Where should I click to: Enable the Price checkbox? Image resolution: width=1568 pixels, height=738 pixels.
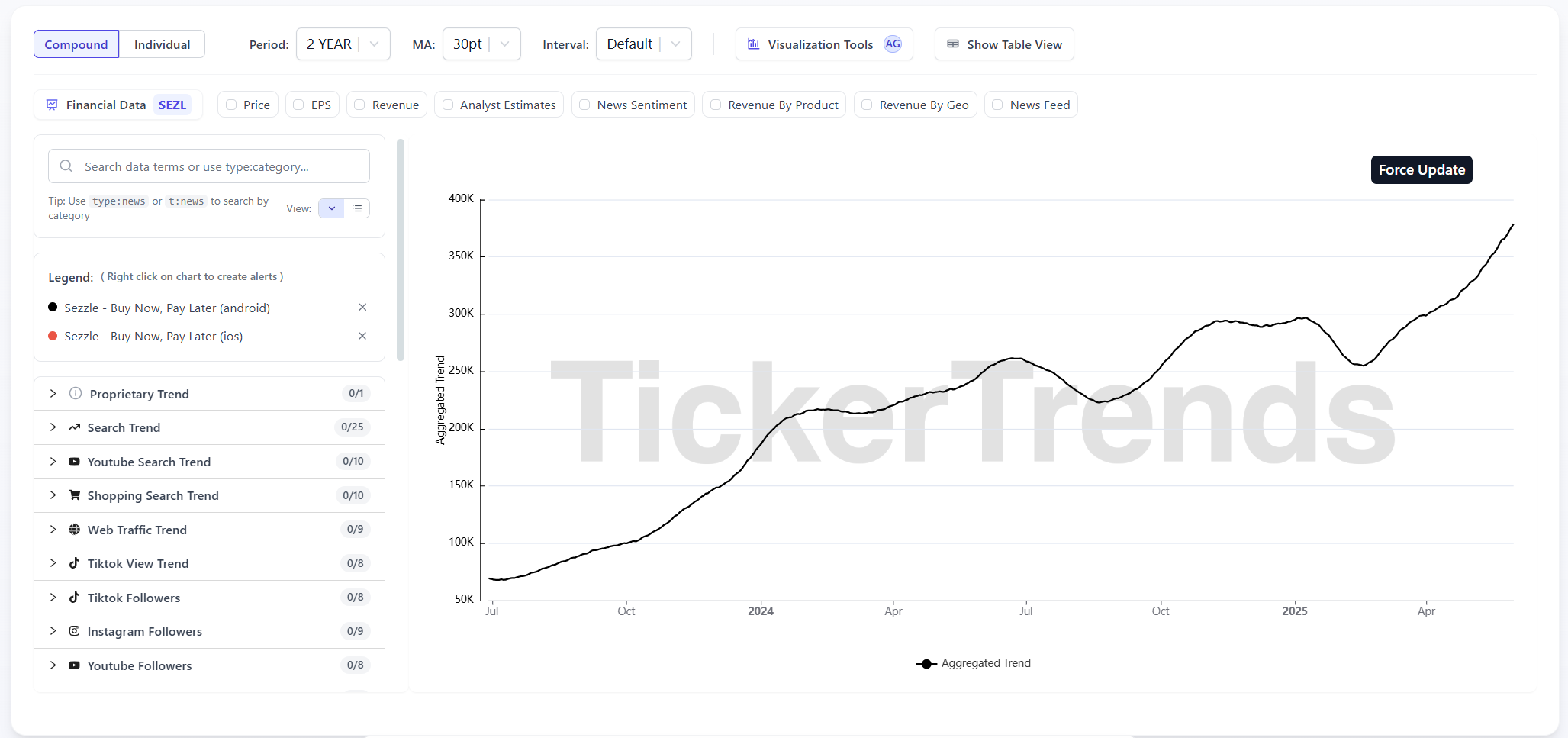pyautogui.click(x=231, y=105)
